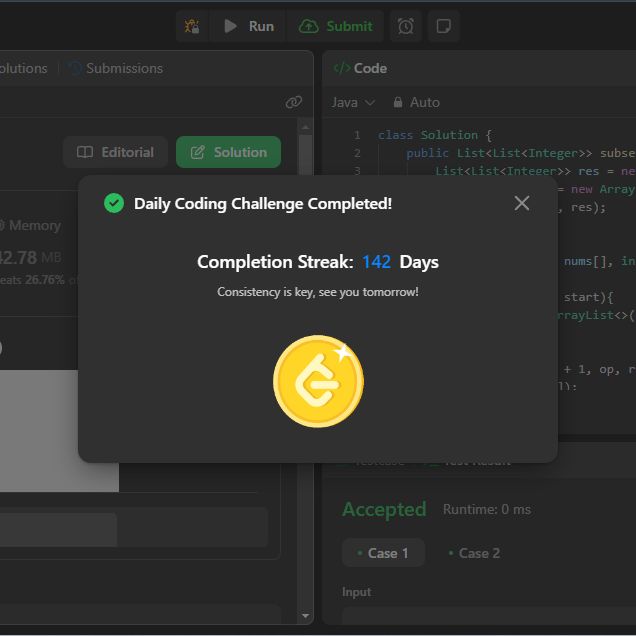This screenshot has height=636, width=636.
Task: Click the green check mark icon
Action: 114,203
